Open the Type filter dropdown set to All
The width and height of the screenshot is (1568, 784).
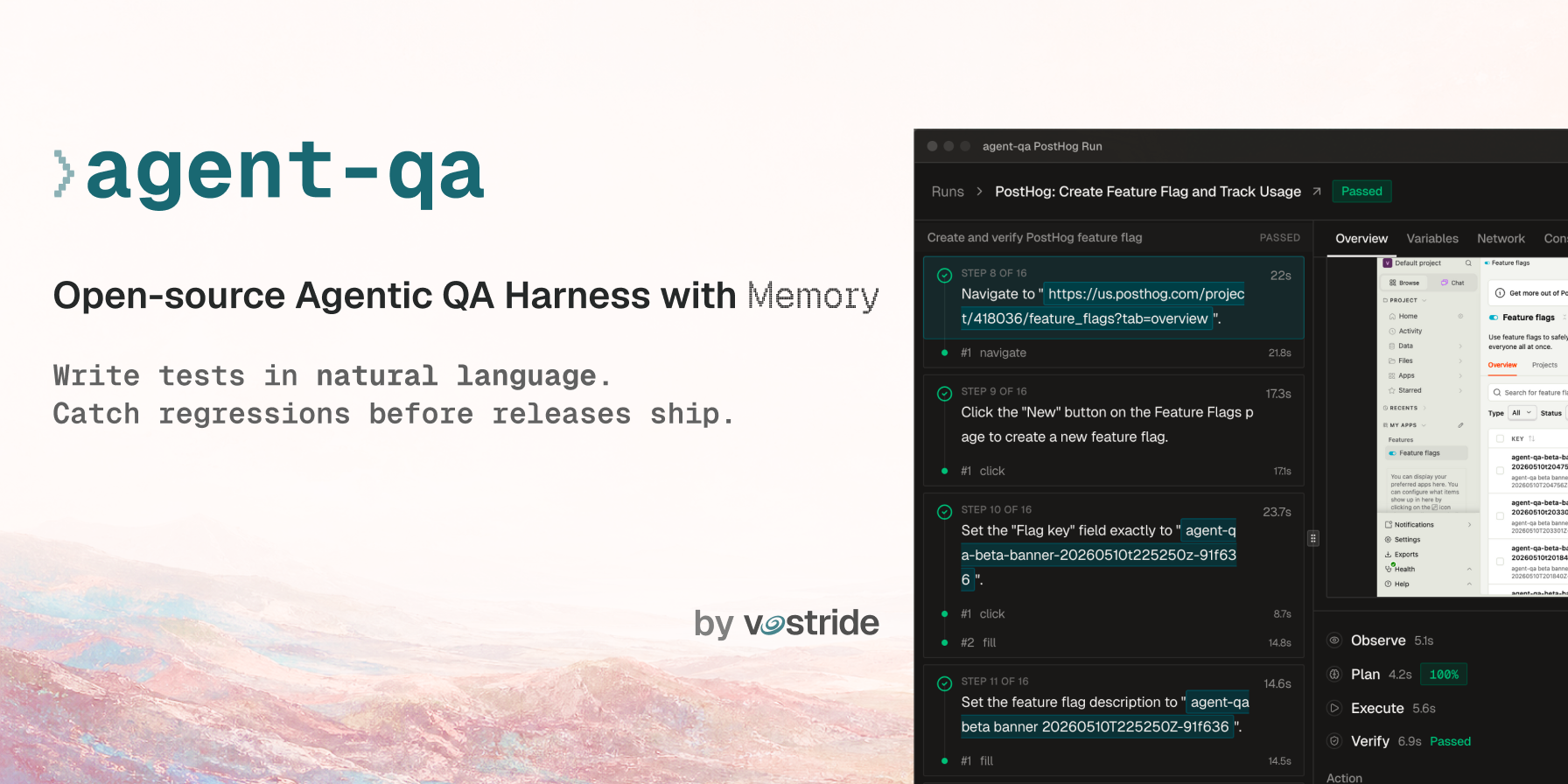pyautogui.click(x=1522, y=413)
